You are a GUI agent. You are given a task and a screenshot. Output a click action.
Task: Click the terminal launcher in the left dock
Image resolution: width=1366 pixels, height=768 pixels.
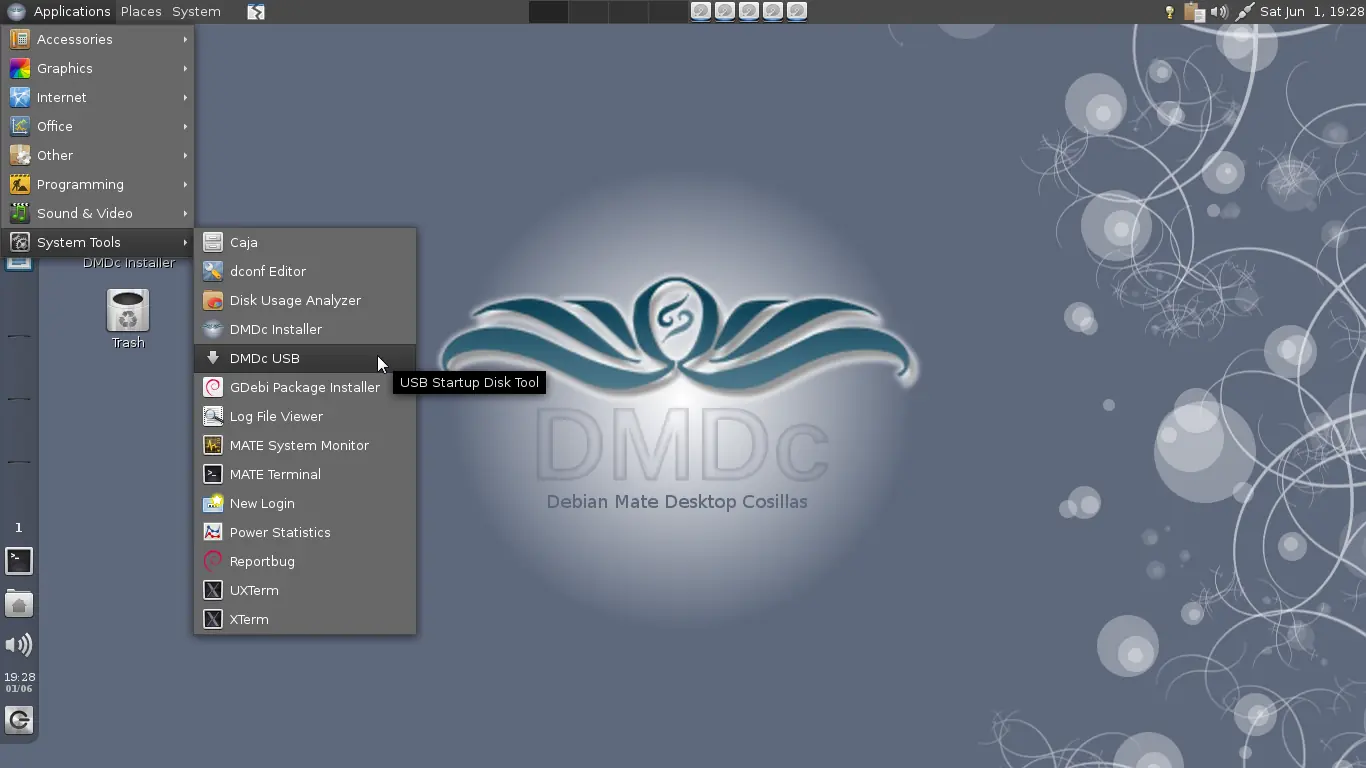(x=19, y=561)
